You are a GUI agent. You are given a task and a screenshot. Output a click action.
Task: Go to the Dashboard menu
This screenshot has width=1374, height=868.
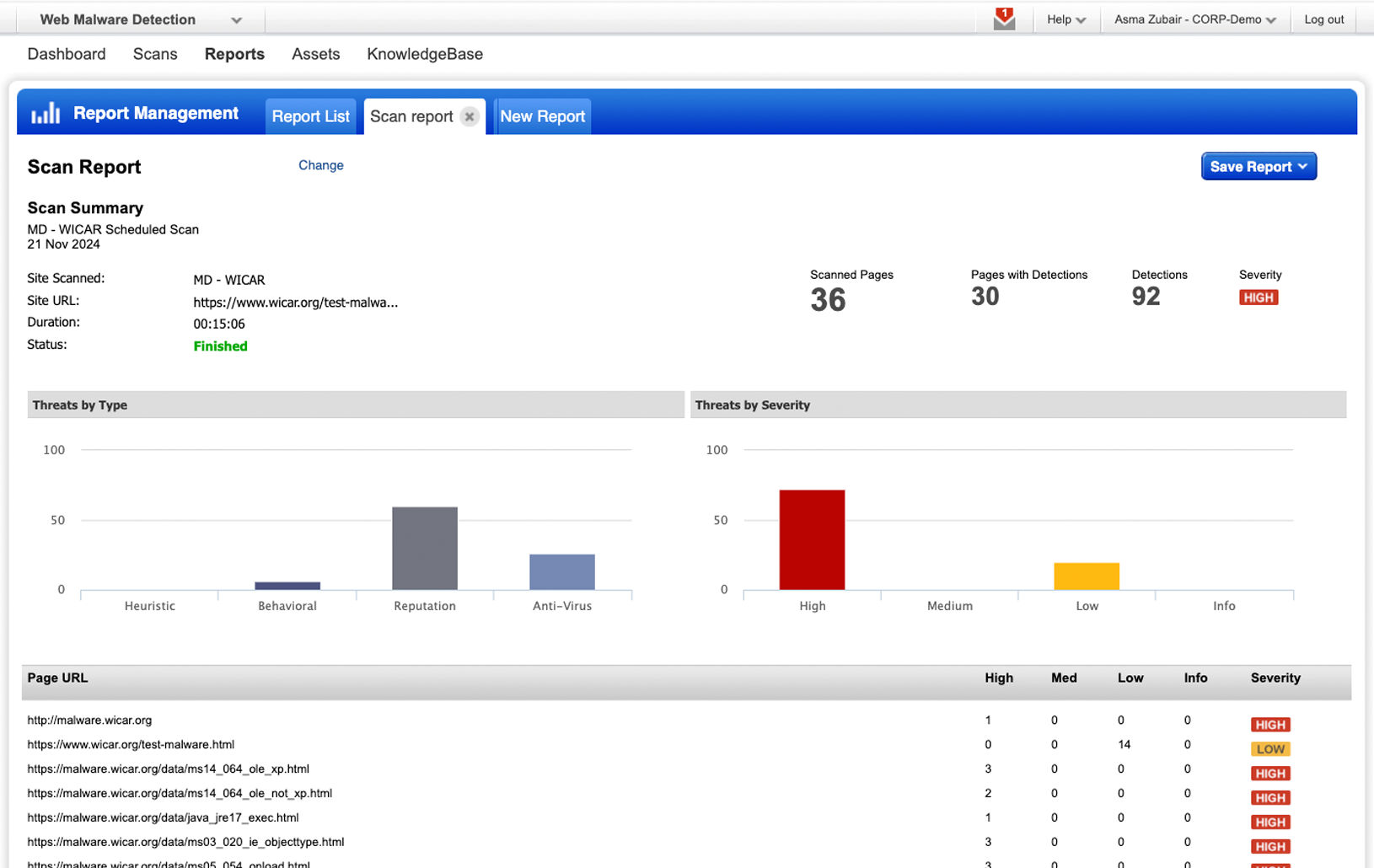click(x=67, y=54)
